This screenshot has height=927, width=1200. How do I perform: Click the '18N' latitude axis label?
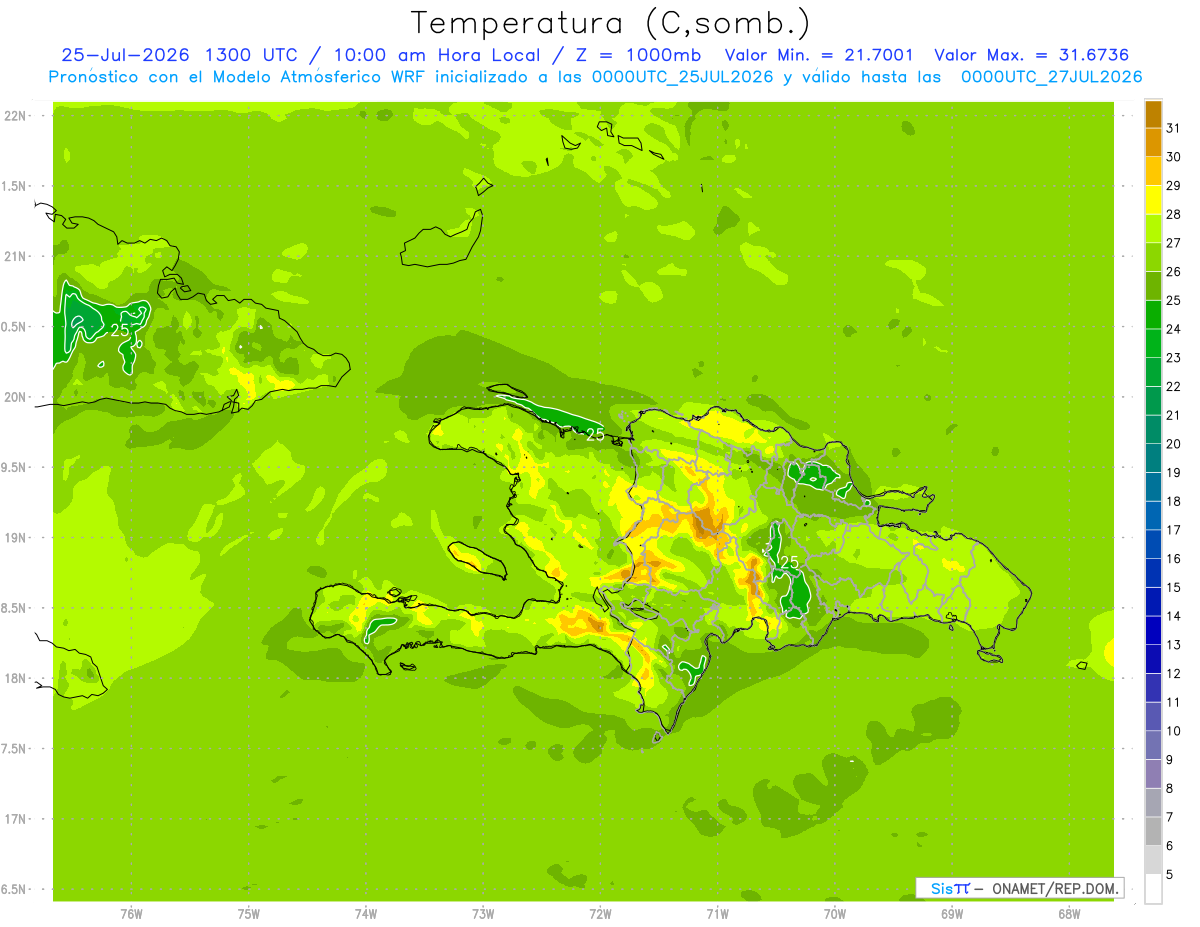coord(17,678)
